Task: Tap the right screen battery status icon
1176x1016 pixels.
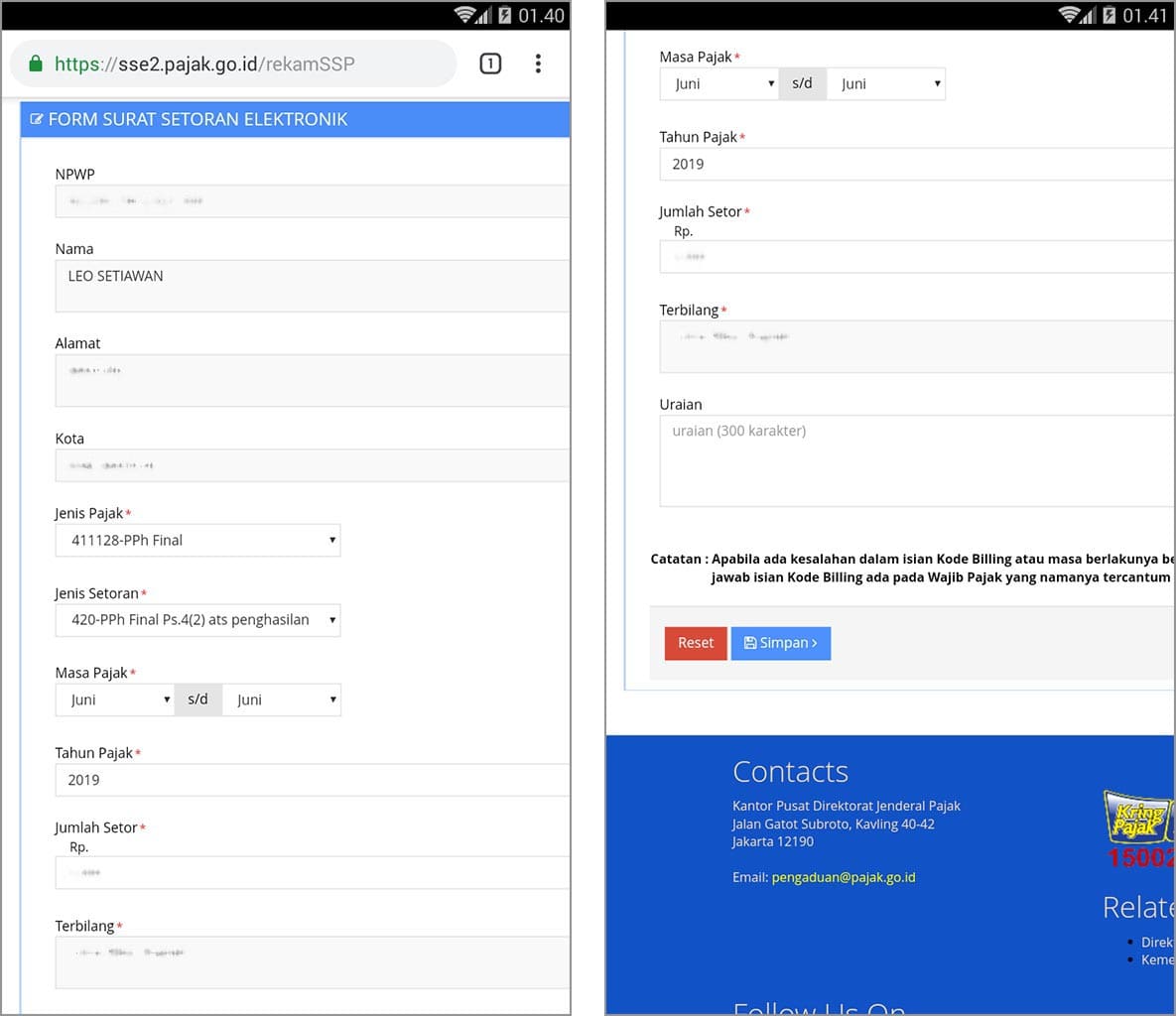Action: [x=1110, y=15]
